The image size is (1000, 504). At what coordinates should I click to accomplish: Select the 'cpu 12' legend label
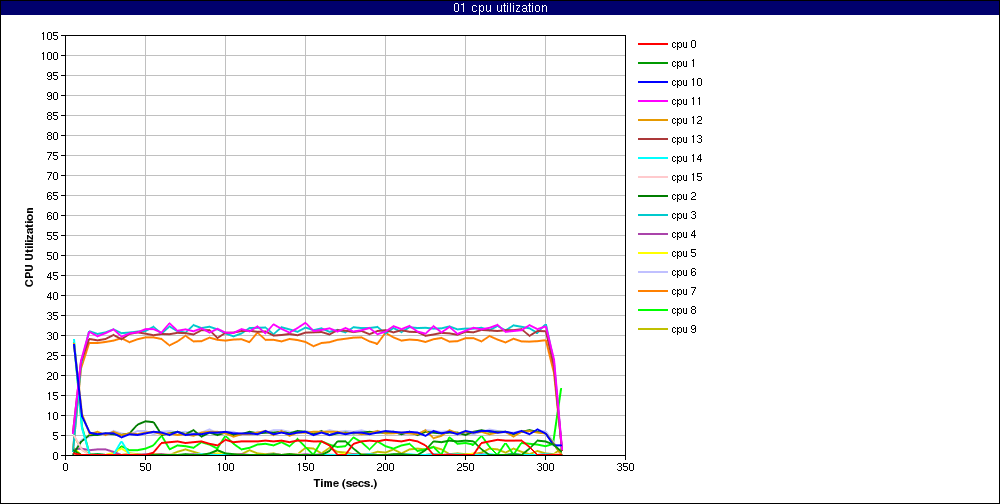click(x=686, y=121)
